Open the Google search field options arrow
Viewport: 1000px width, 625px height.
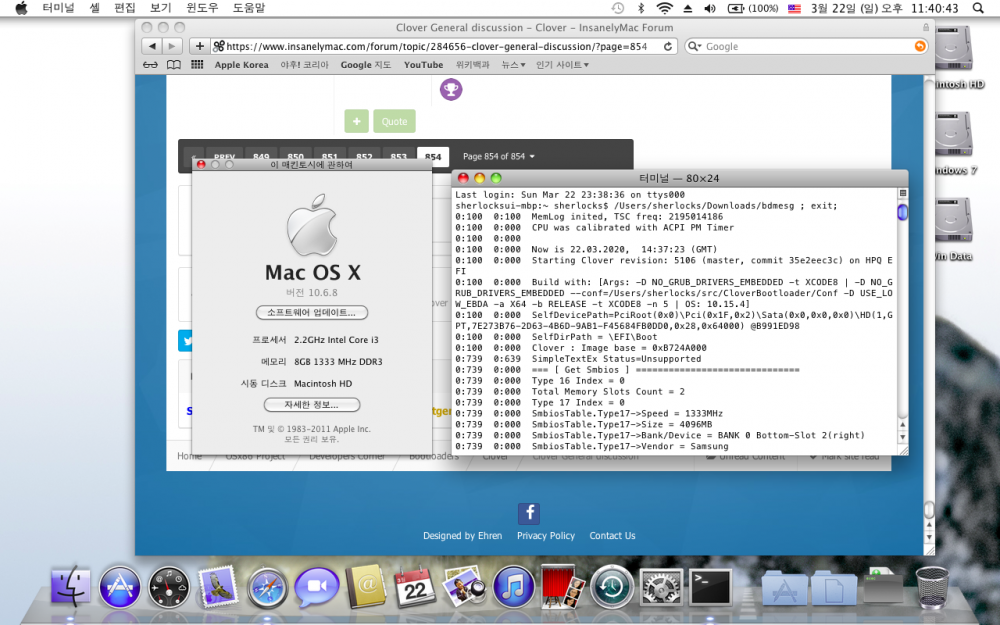695,47
